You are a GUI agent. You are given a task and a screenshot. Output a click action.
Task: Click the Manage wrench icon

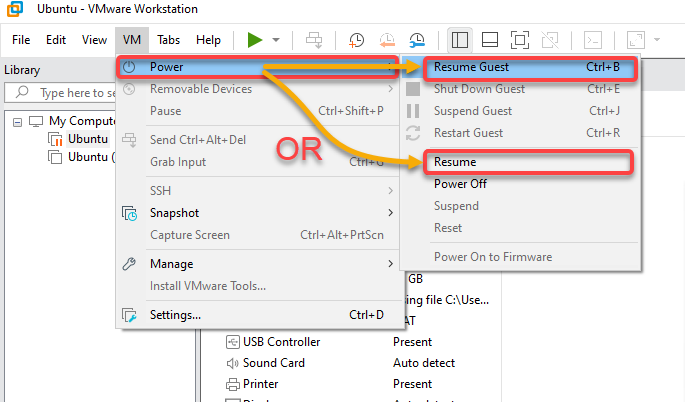coord(129,264)
